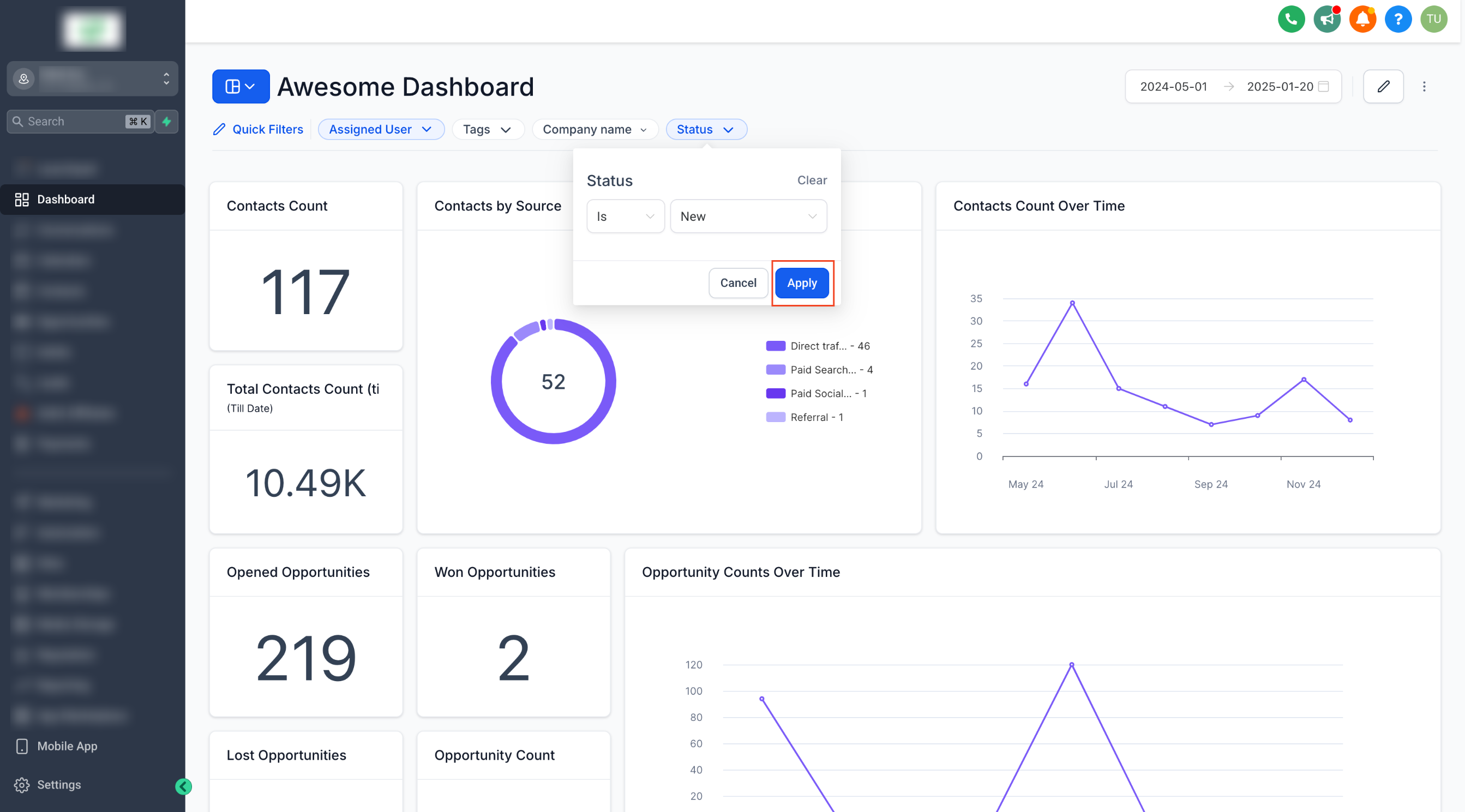Select Dashboard in the sidebar
This screenshot has width=1465, height=812.
point(65,199)
